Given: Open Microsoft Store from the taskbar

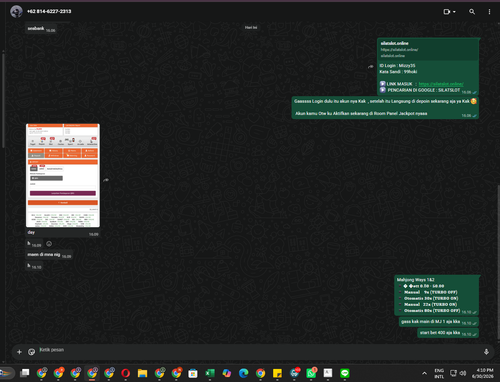Looking at the screenshot, I should point(193,373).
